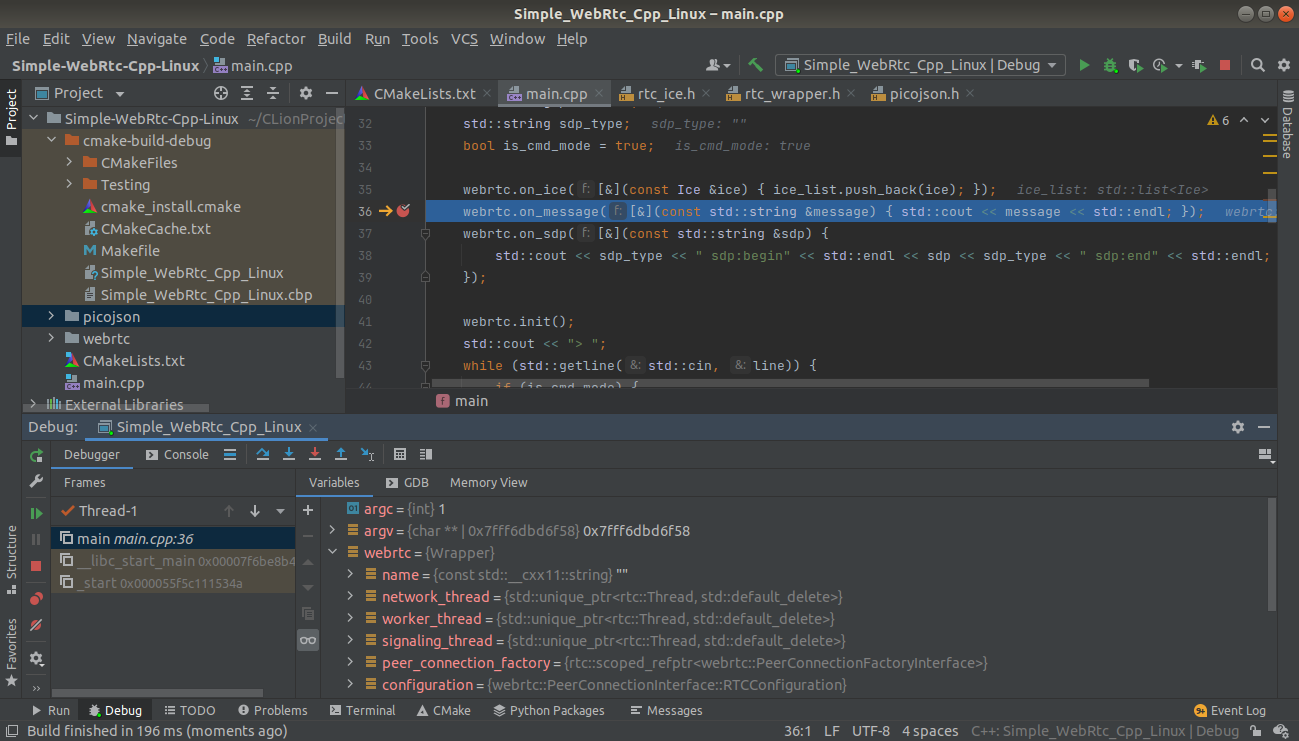Run Simple_WebRtc_Cpp_Linux with the green play icon
Viewport: 1299px width, 741px height.
[x=1084, y=65]
